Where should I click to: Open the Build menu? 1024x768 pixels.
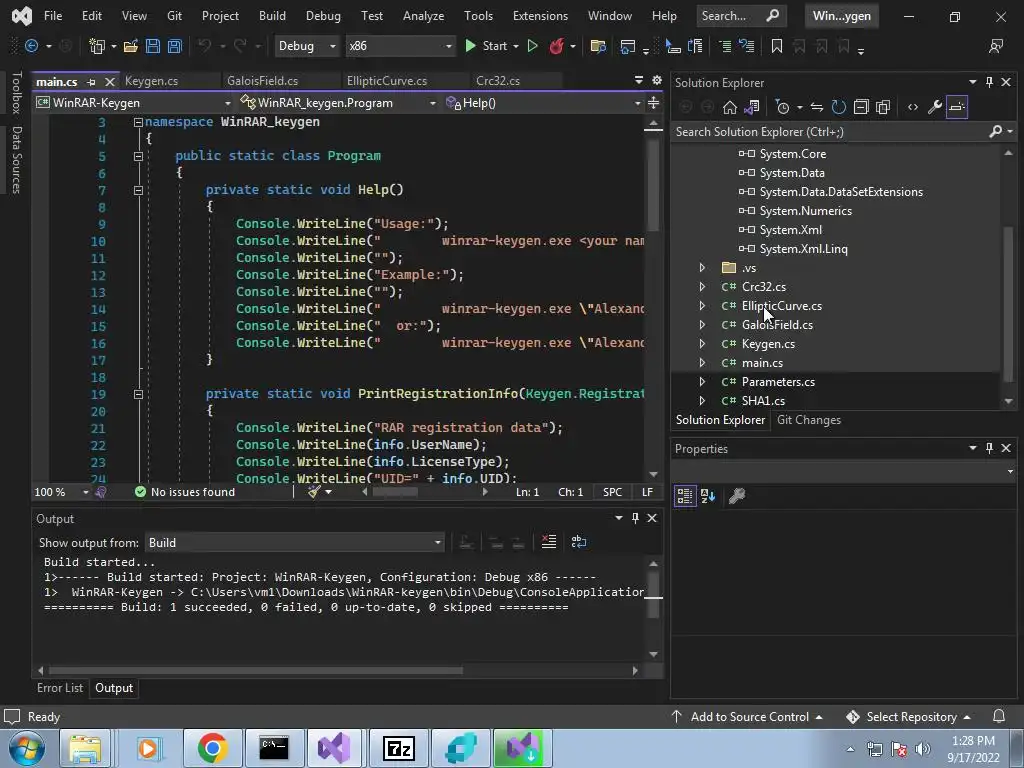coord(272,16)
